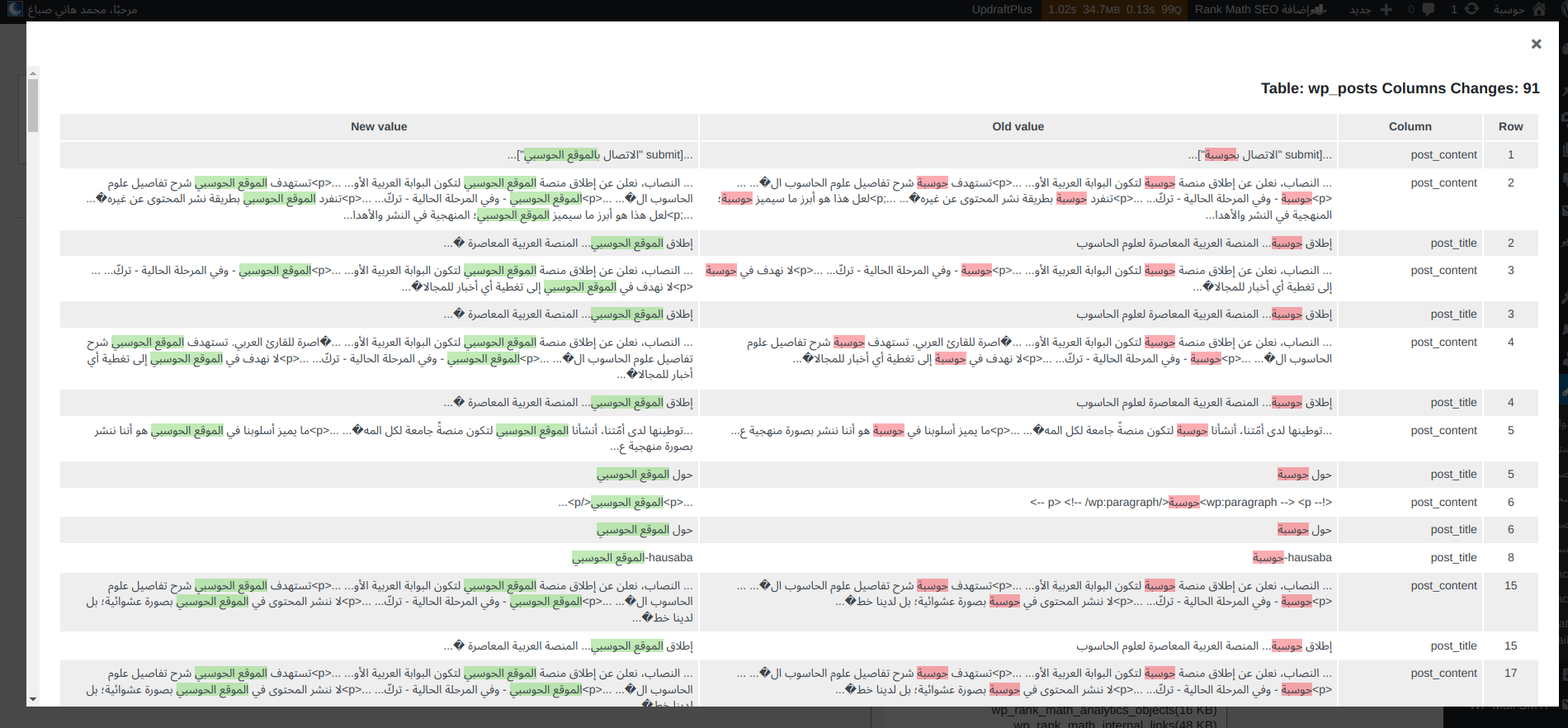The image size is (1568, 728).
Task: Close the column changes popup
Action: (1536, 45)
